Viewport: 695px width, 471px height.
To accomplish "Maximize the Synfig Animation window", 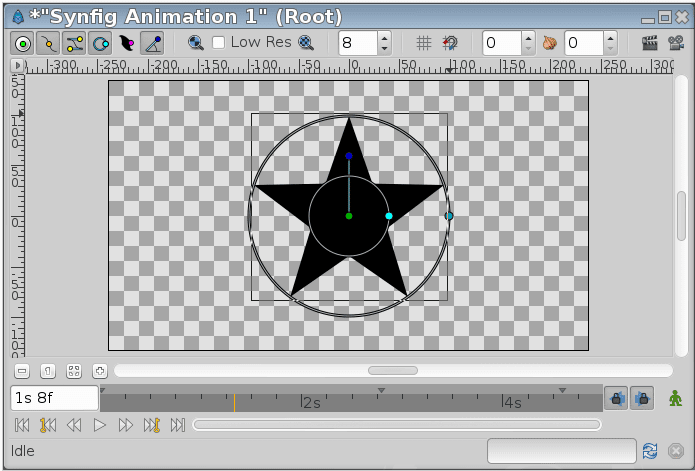I will click(665, 17).
